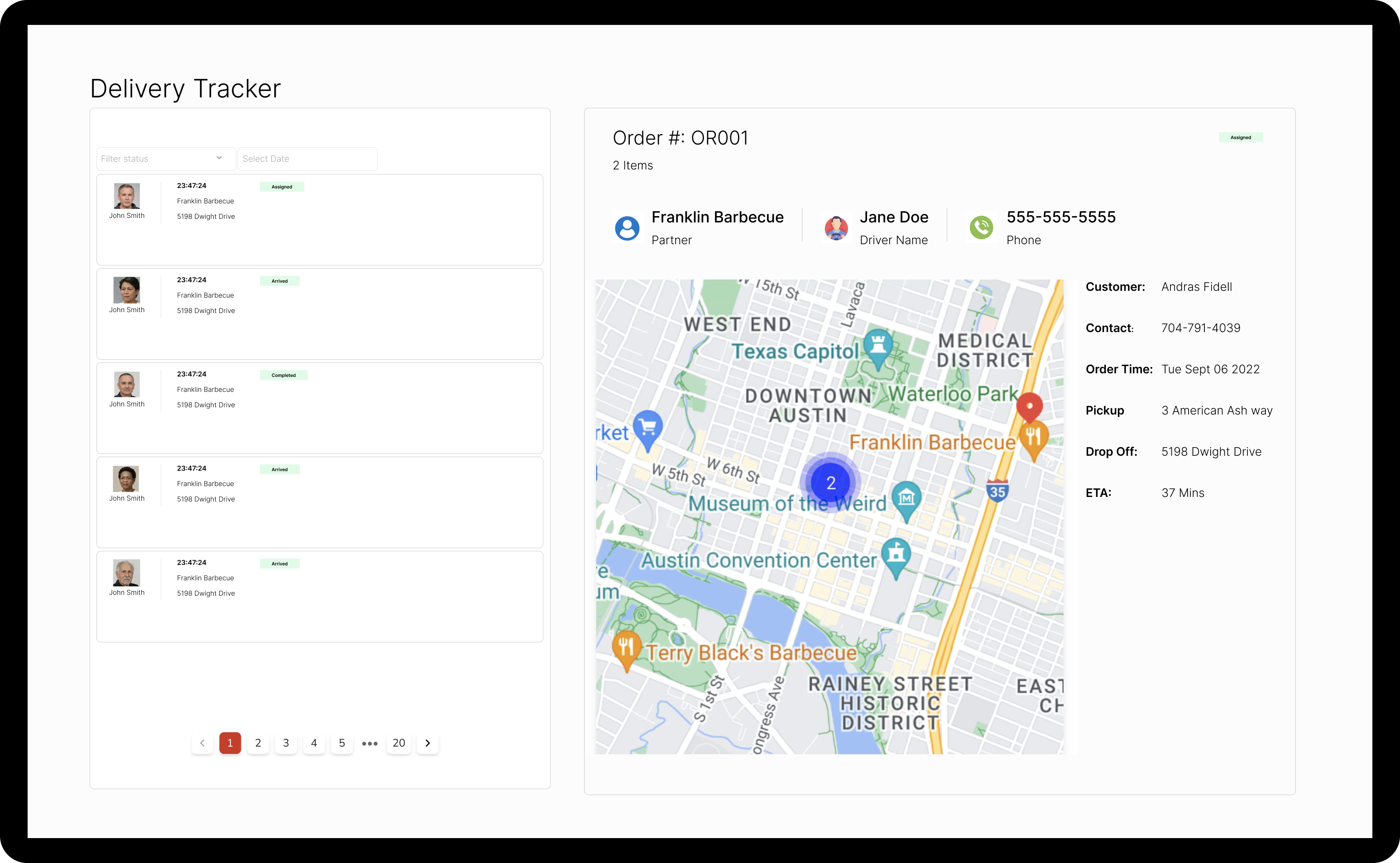Toggle the Assigned badge on order OR001
This screenshot has width=1400, height=863.
(x=1241, y=137)
